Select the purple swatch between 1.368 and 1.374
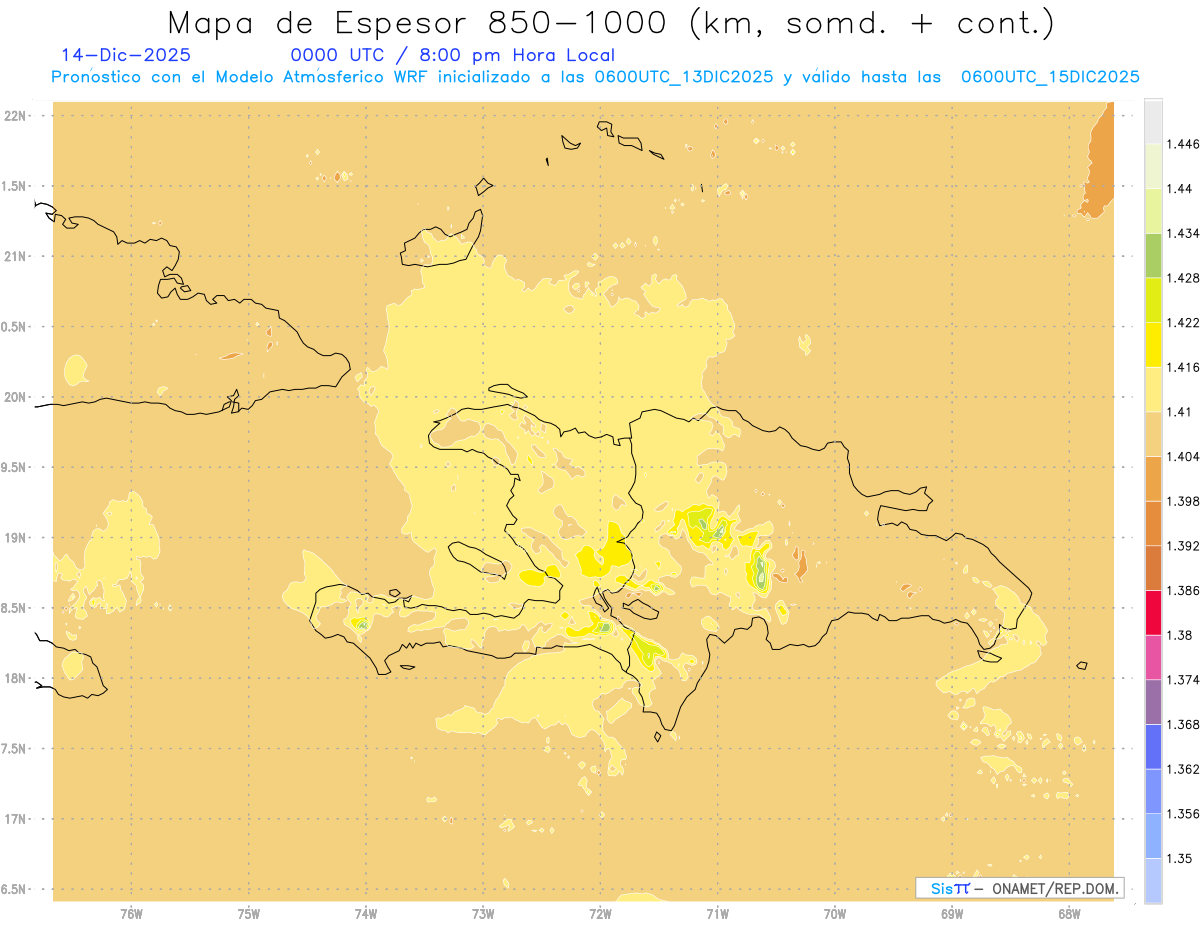This screenshot has width=1200, height=927. click(1153, 702)
